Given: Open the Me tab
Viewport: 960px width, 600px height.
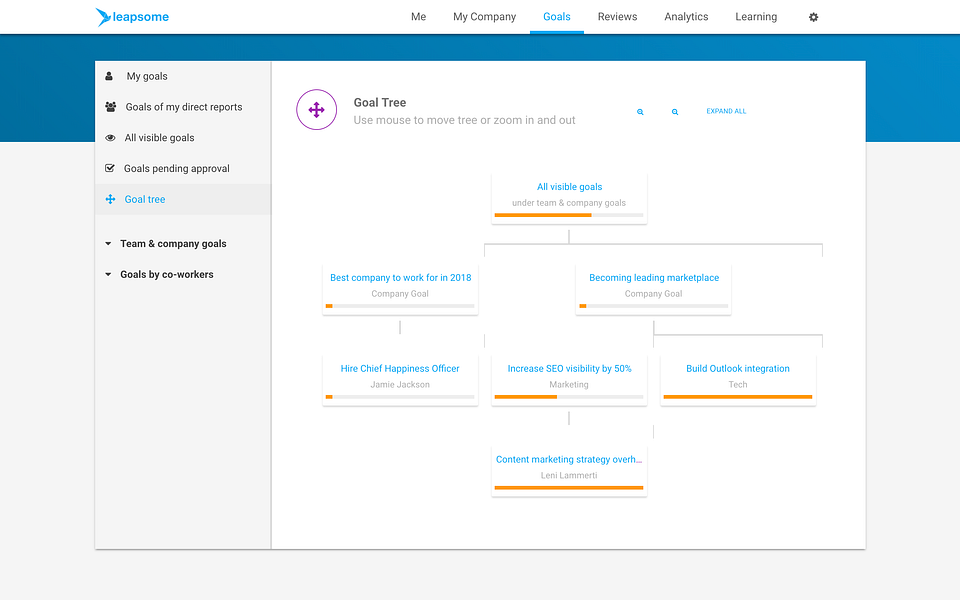Looking at the screenshot, I should point(418,17).
